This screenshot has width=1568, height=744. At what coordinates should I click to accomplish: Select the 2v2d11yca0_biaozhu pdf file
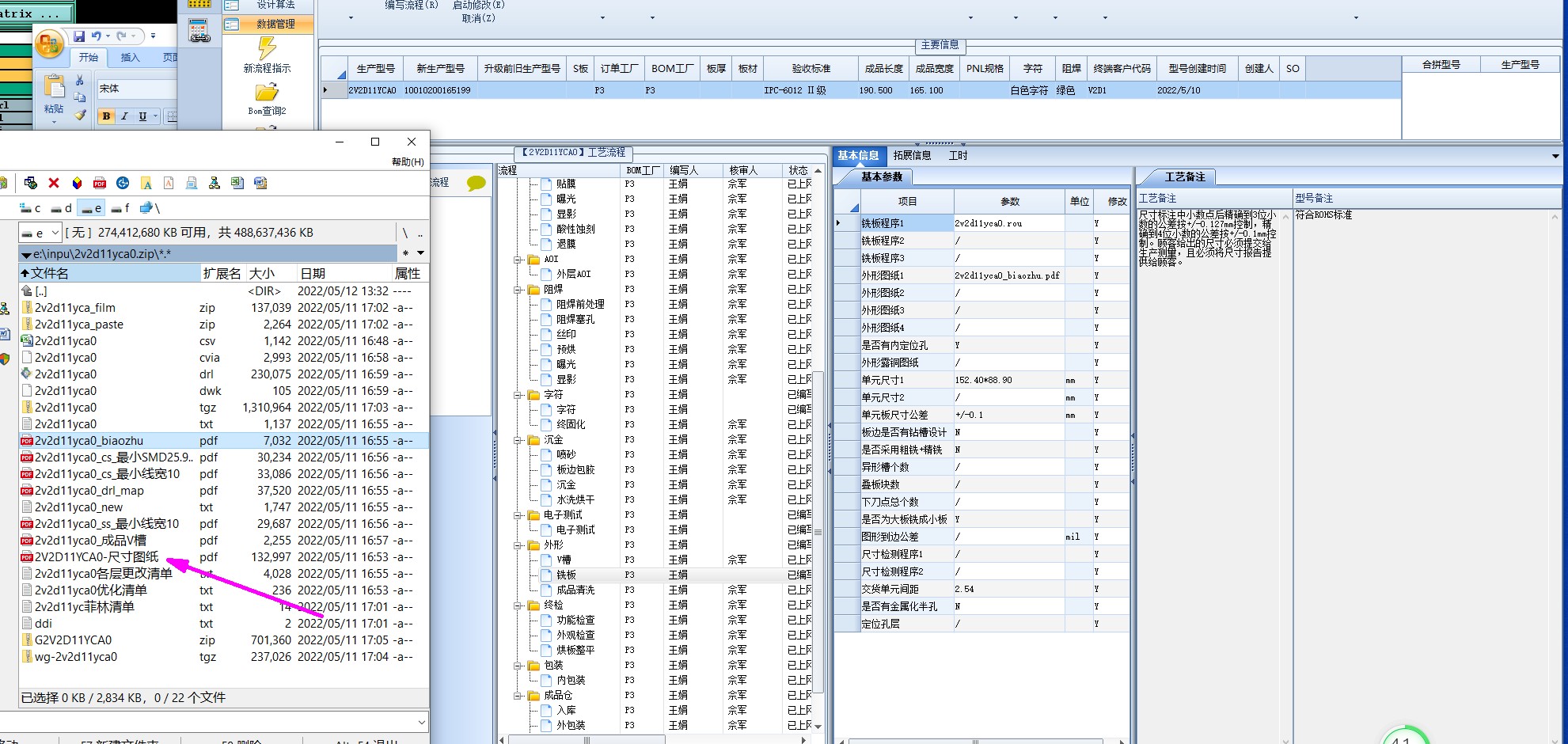click(224, 441)
